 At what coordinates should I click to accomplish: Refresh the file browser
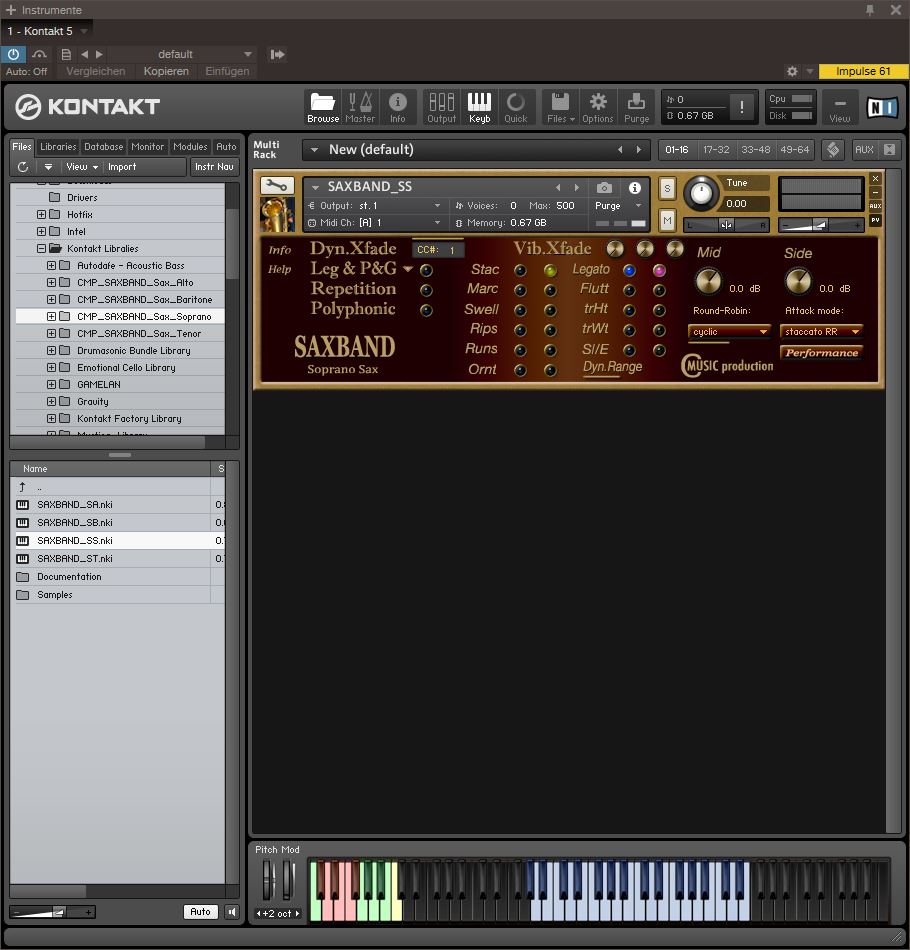click(23, 167)
